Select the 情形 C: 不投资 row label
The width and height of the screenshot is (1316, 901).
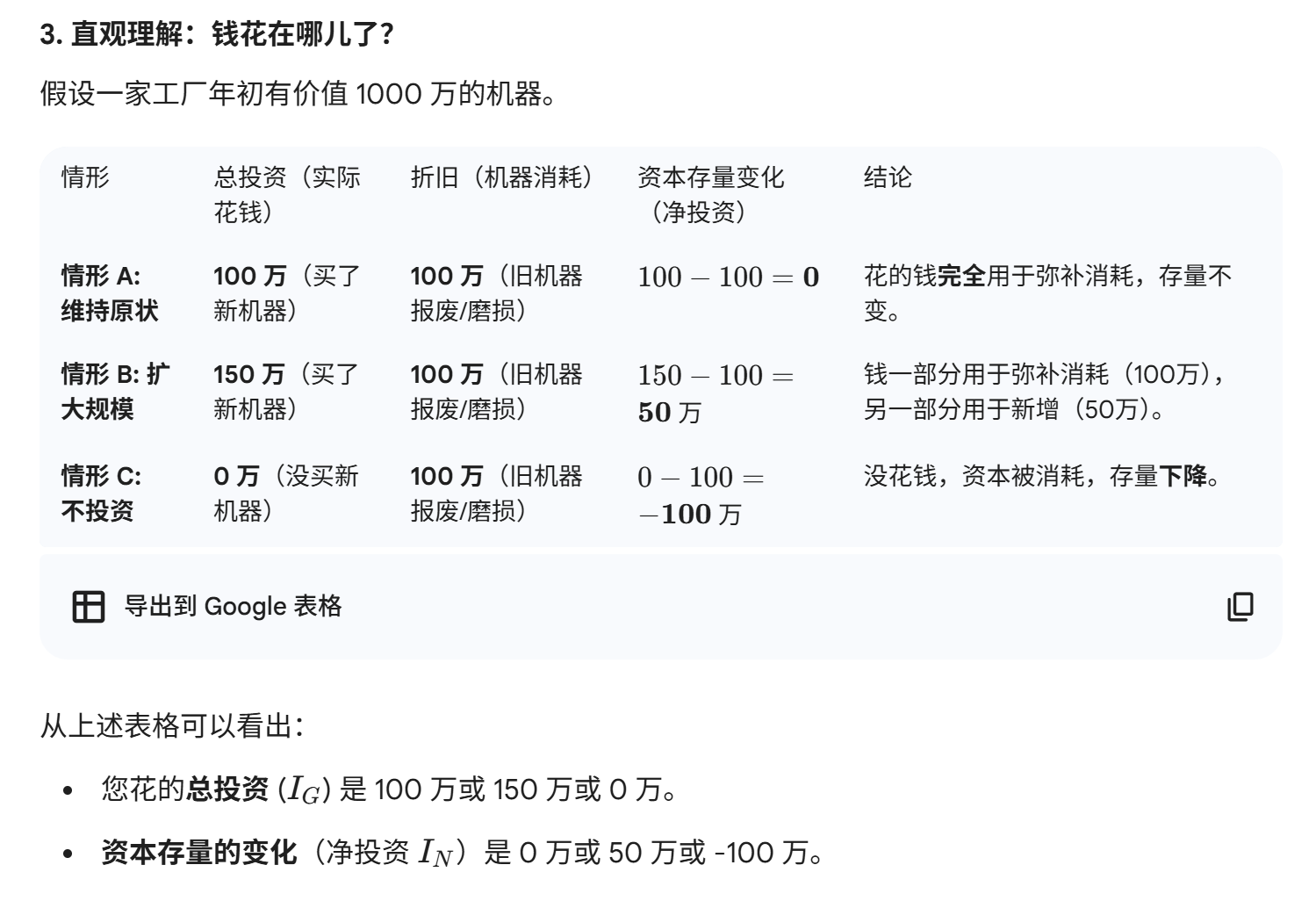tap(100, 493)
